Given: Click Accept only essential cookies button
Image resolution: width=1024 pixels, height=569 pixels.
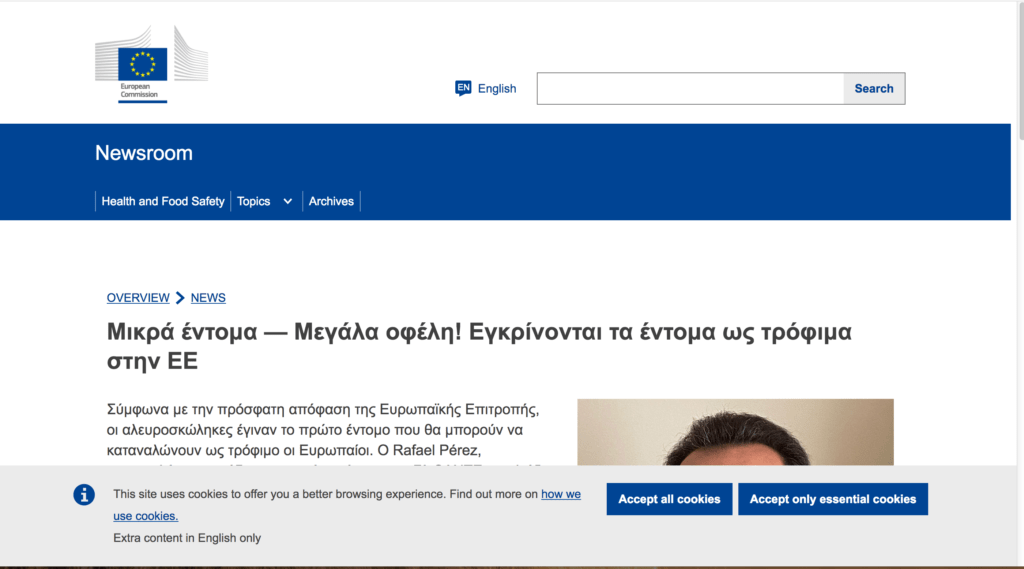Looking at the screenshot, I should (833, 499).
